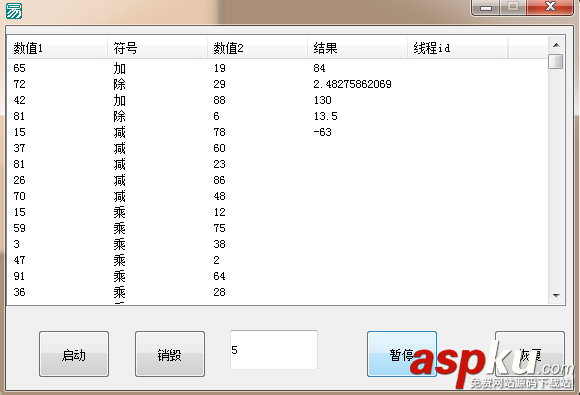Select the row with 数值1 value 42
The image size is (580, 395).
point(277,100)
